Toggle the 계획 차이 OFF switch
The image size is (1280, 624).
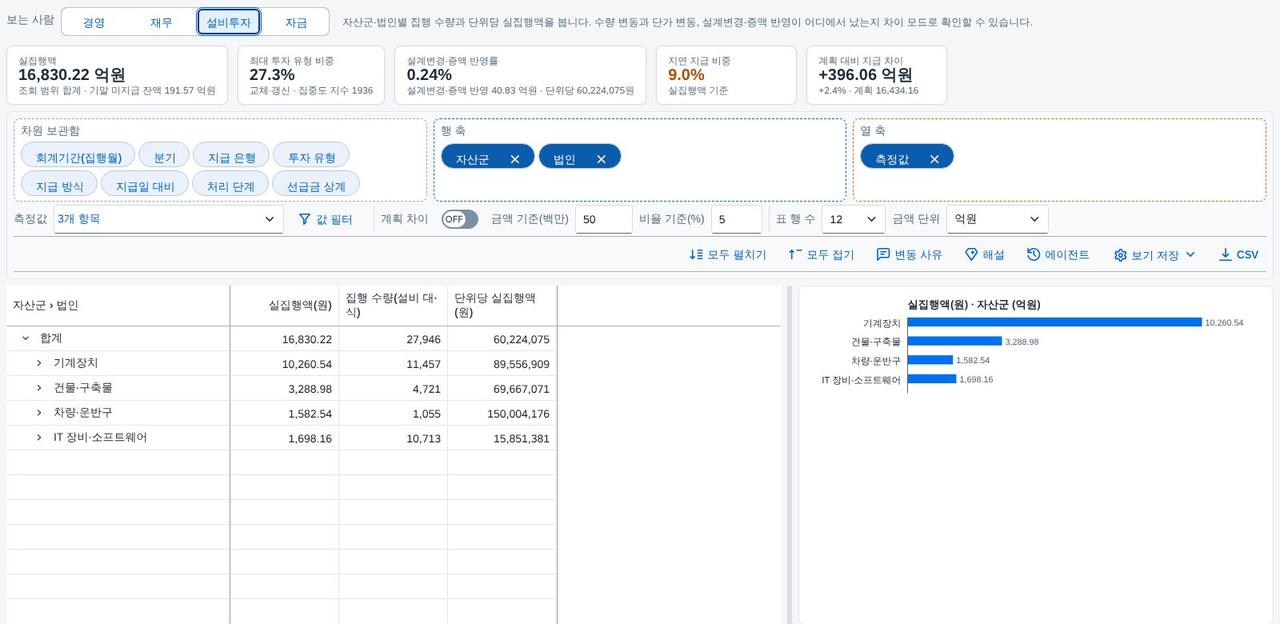460,219
